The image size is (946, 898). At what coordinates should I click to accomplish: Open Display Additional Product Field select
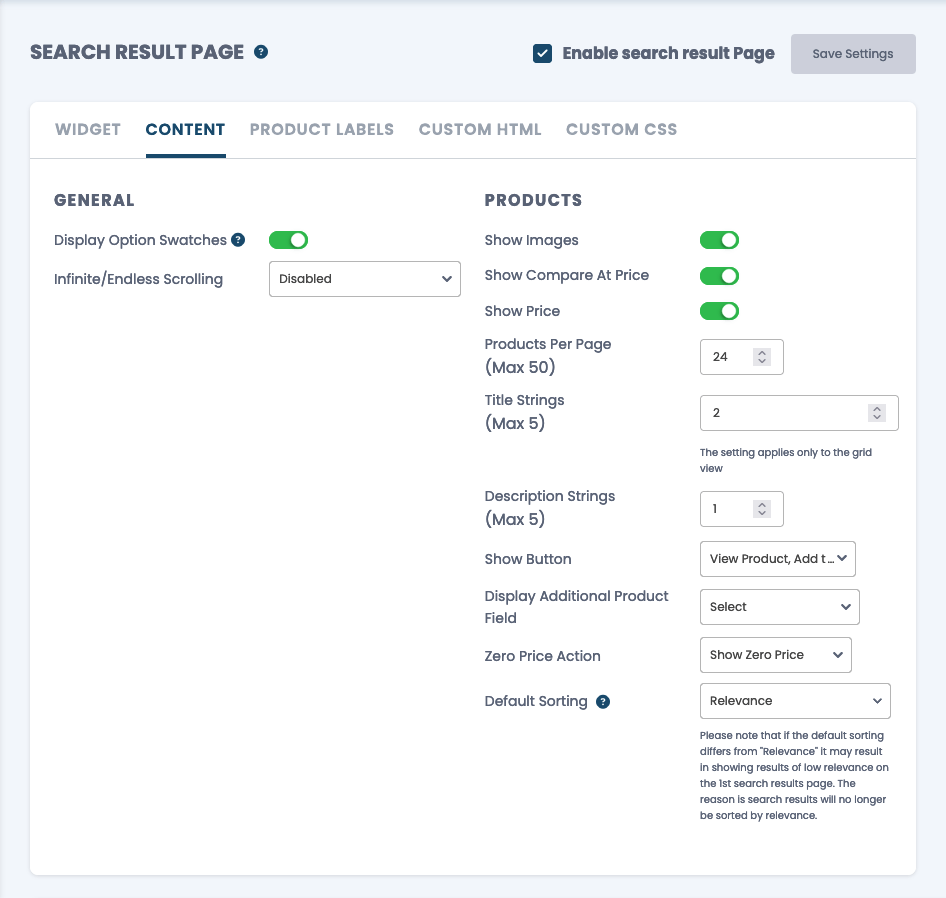pyautogui.click(x=779, y=607)
